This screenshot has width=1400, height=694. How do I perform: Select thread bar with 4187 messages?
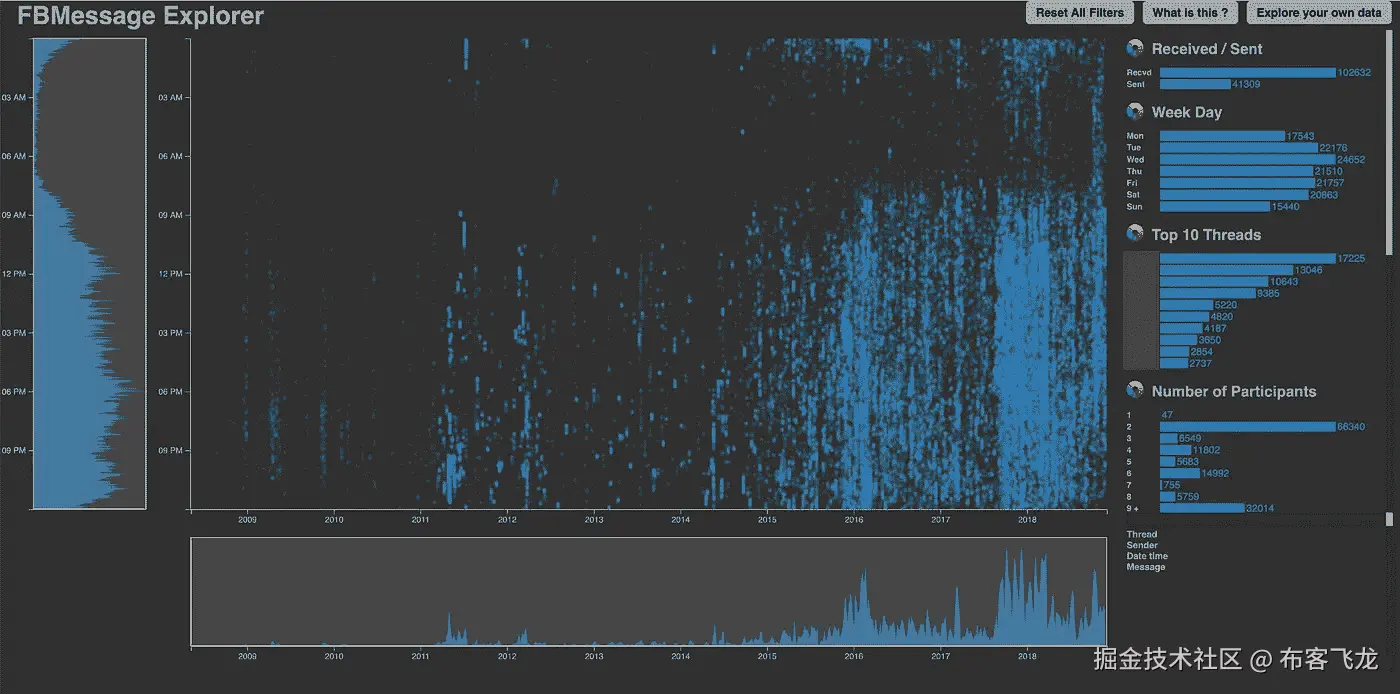pyautogui.click(x=1181, y=329)
